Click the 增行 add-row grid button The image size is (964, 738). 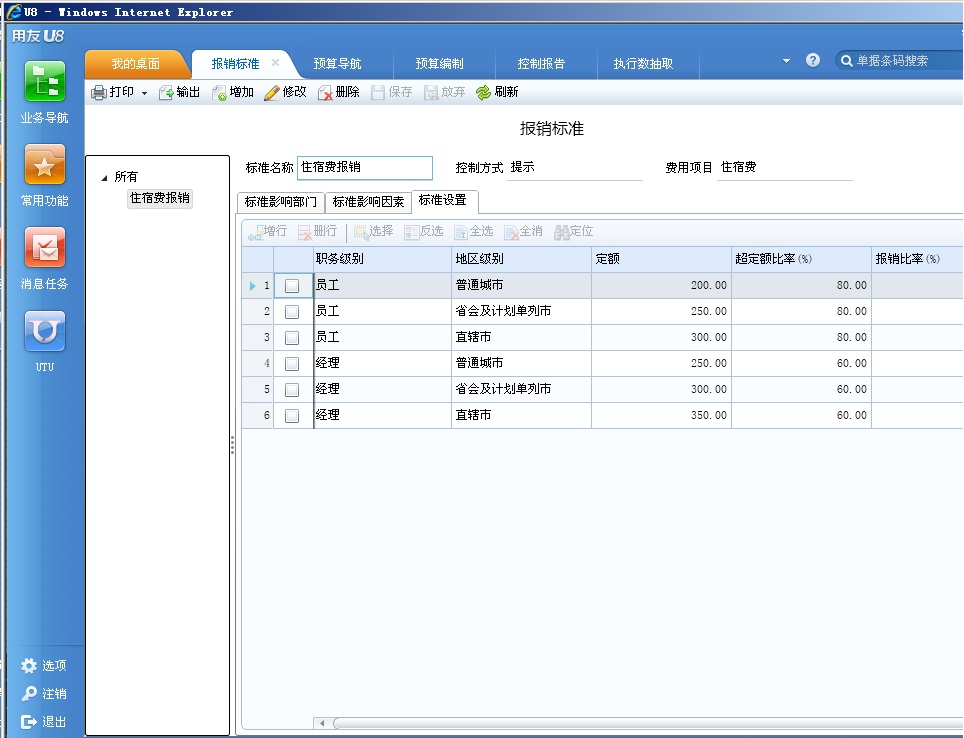click(x=267, y=231)
